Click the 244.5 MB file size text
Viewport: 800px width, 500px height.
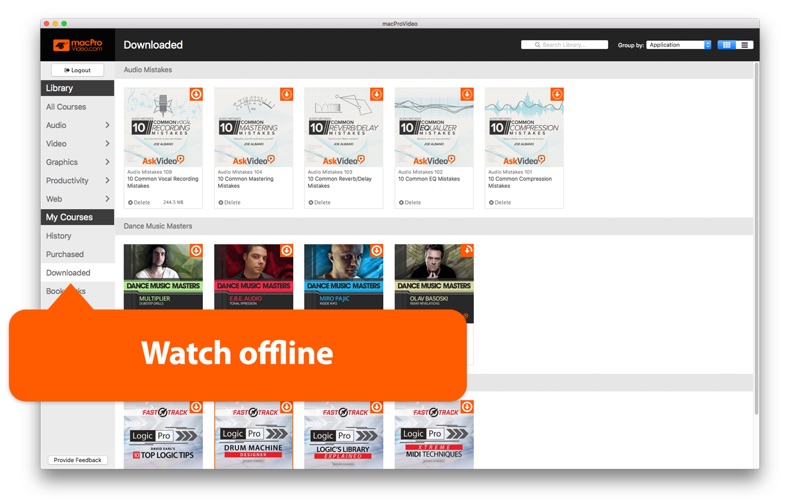click(173, 203)
